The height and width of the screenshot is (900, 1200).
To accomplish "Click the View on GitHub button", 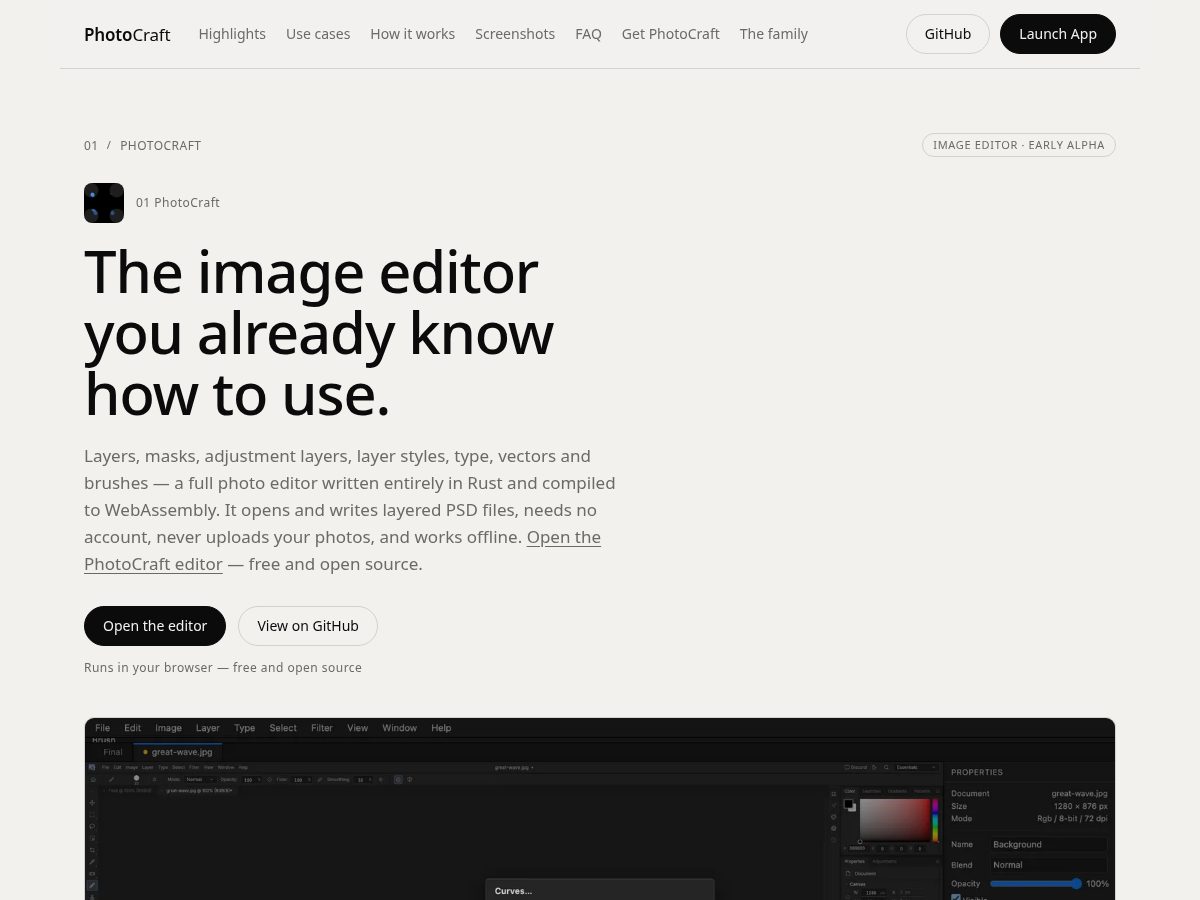I will 307,626.
